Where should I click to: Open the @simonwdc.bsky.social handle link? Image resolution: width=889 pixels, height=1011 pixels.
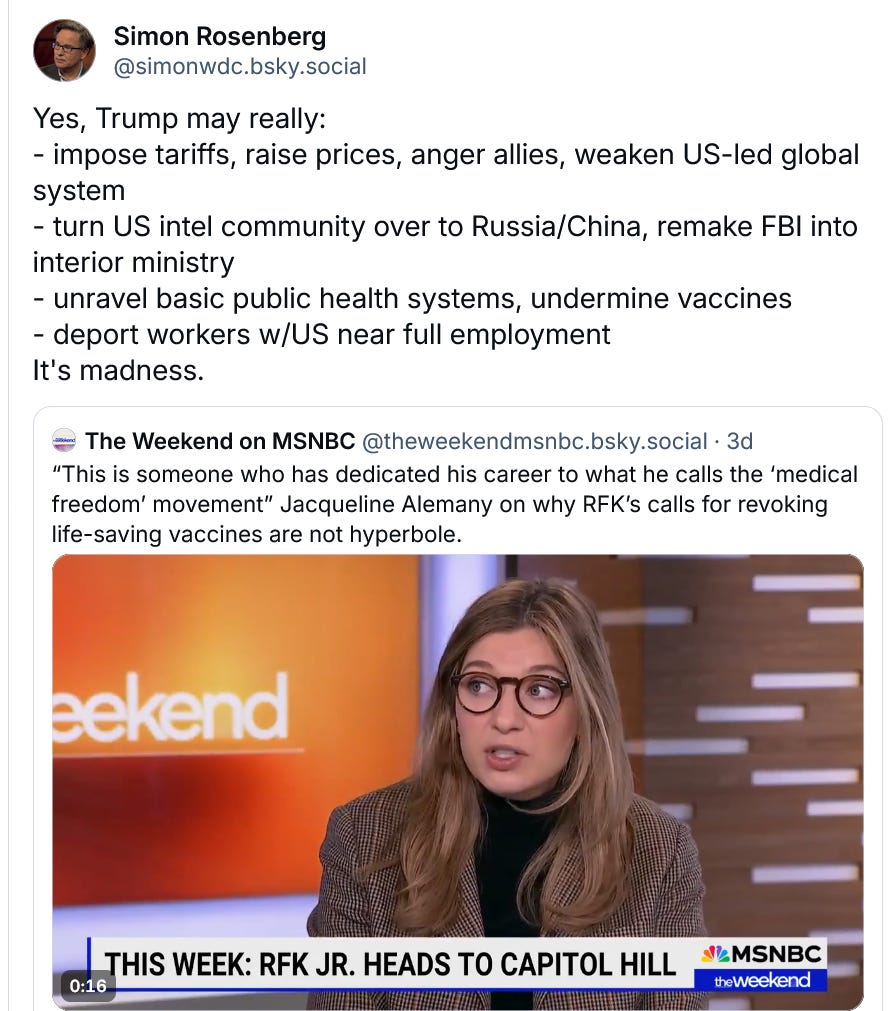point(240,66)
